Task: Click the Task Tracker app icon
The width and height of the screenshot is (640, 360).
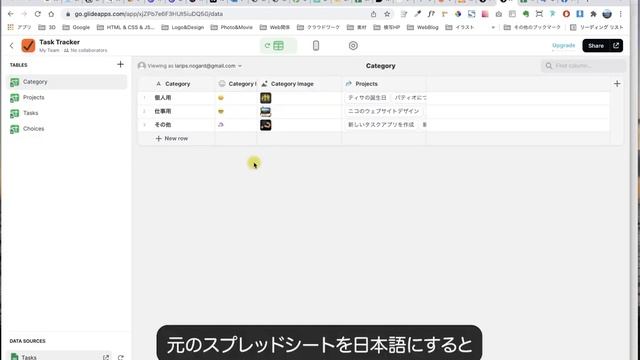Action: coord(28,46)
